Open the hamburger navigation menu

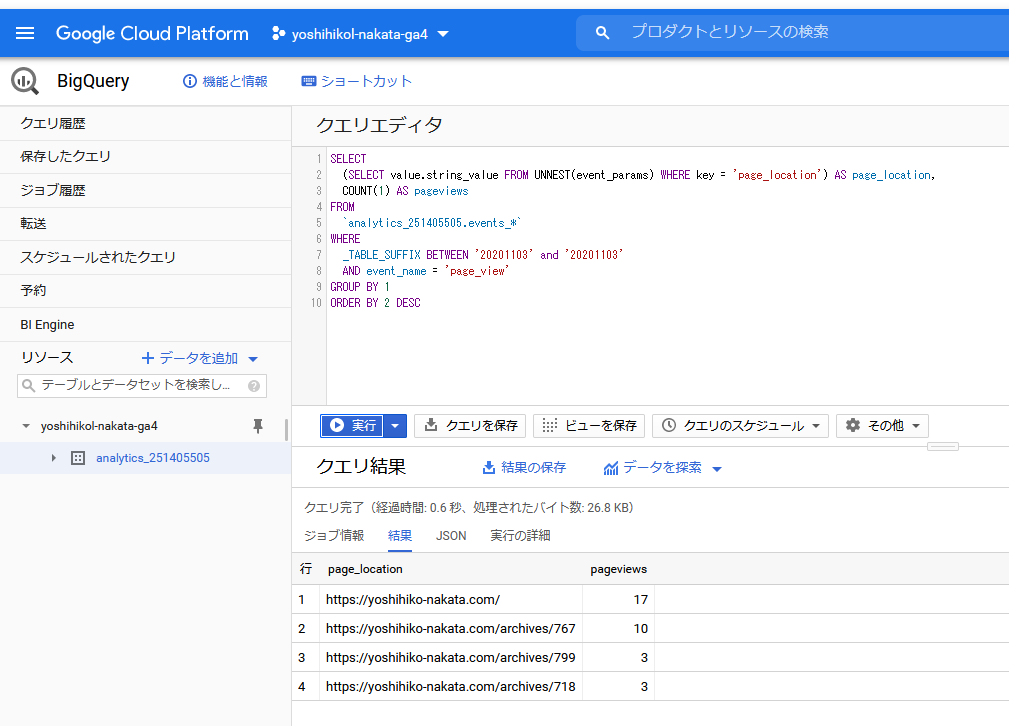tap(24, 33)
